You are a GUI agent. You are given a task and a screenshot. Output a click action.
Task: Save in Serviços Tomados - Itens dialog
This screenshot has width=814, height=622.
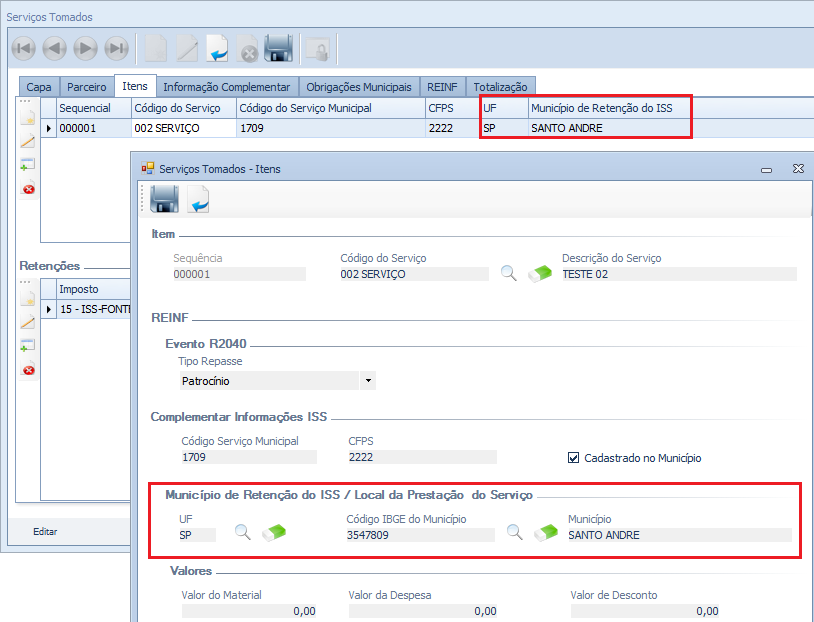click(x=165, y=199)
